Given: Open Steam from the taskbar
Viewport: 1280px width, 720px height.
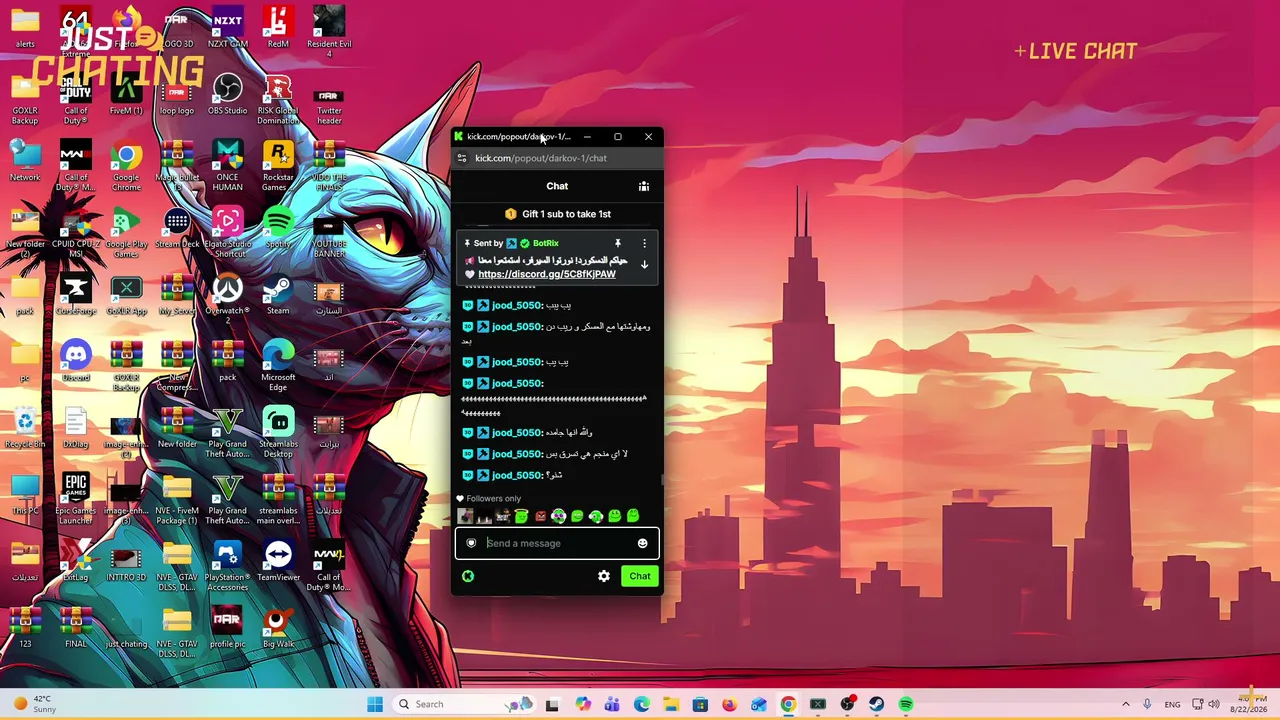Looking at the screenshot, I should point(877,704).
